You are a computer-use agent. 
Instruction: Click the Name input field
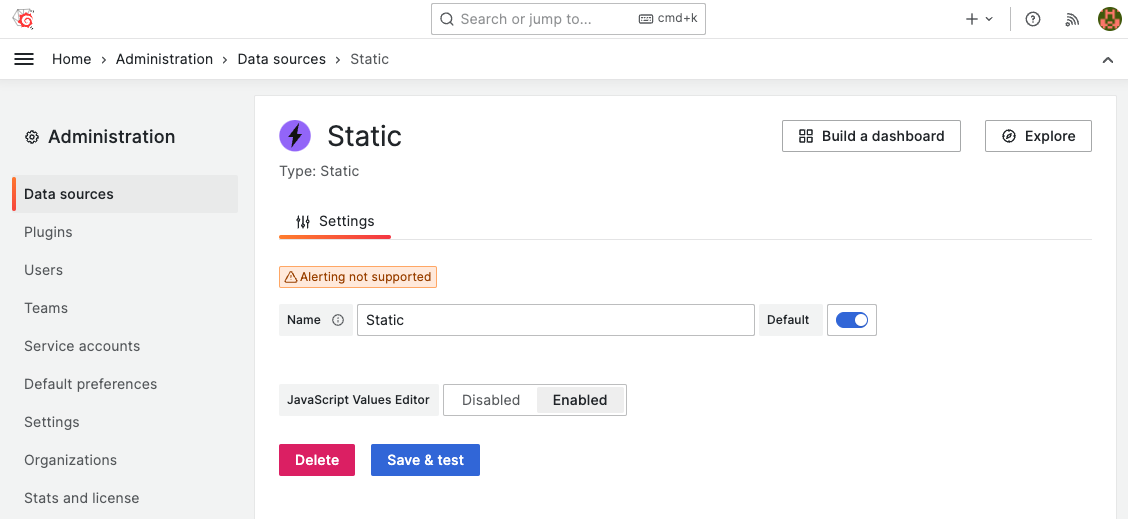click(555, 320)
